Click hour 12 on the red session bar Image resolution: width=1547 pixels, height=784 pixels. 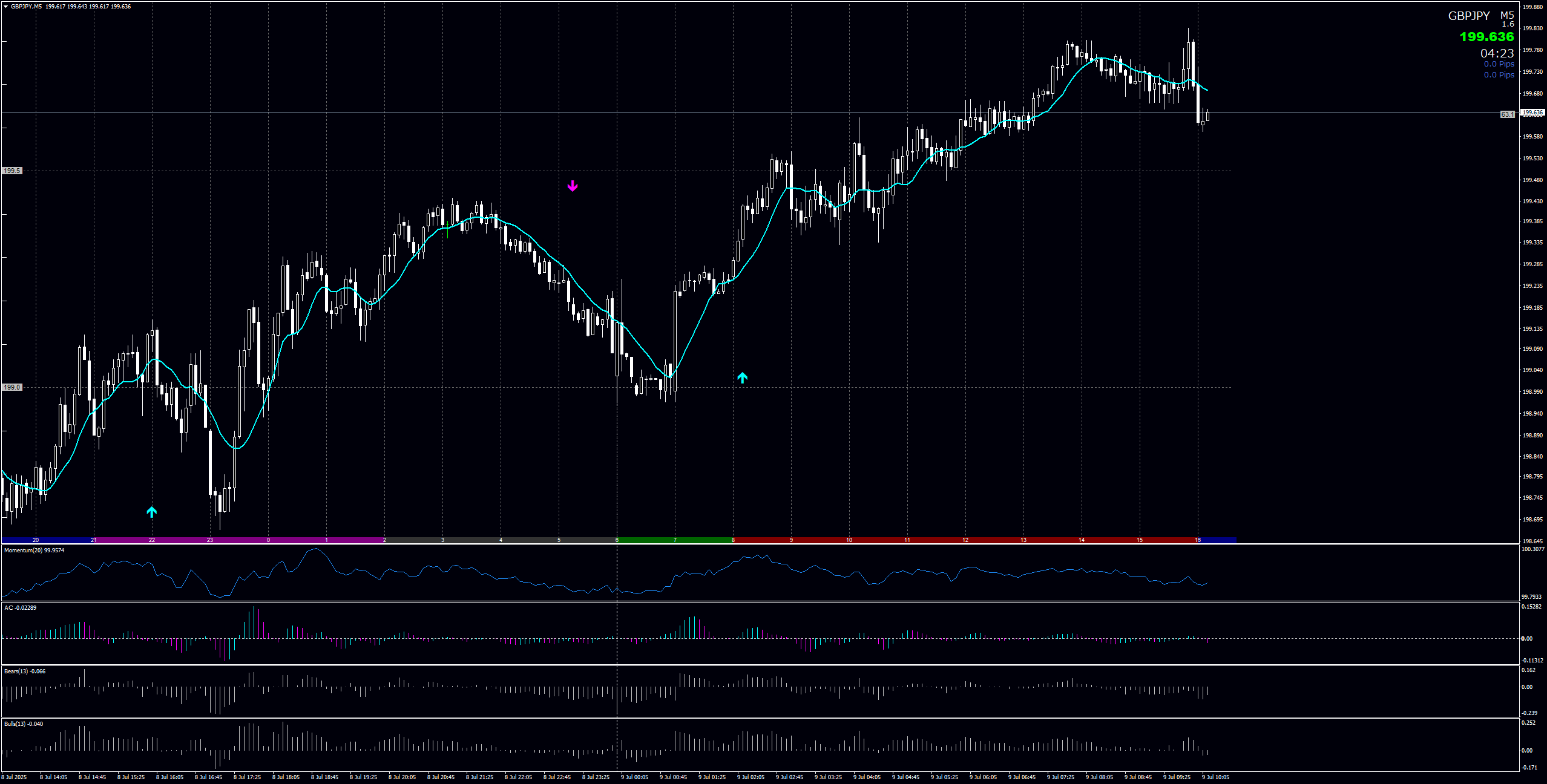pos(965,540)
